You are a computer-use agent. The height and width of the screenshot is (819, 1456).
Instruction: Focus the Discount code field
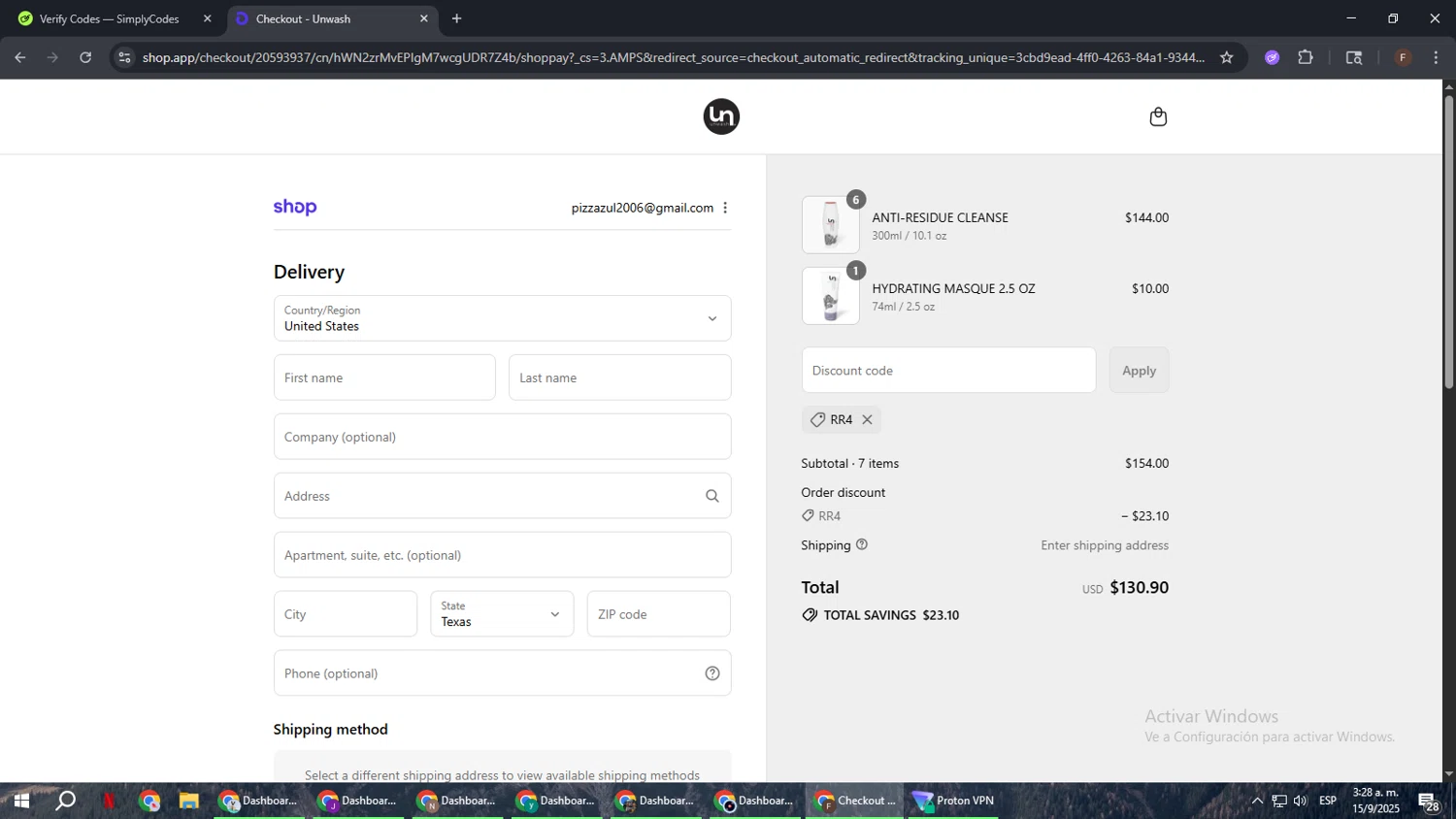tap(948, 370)
